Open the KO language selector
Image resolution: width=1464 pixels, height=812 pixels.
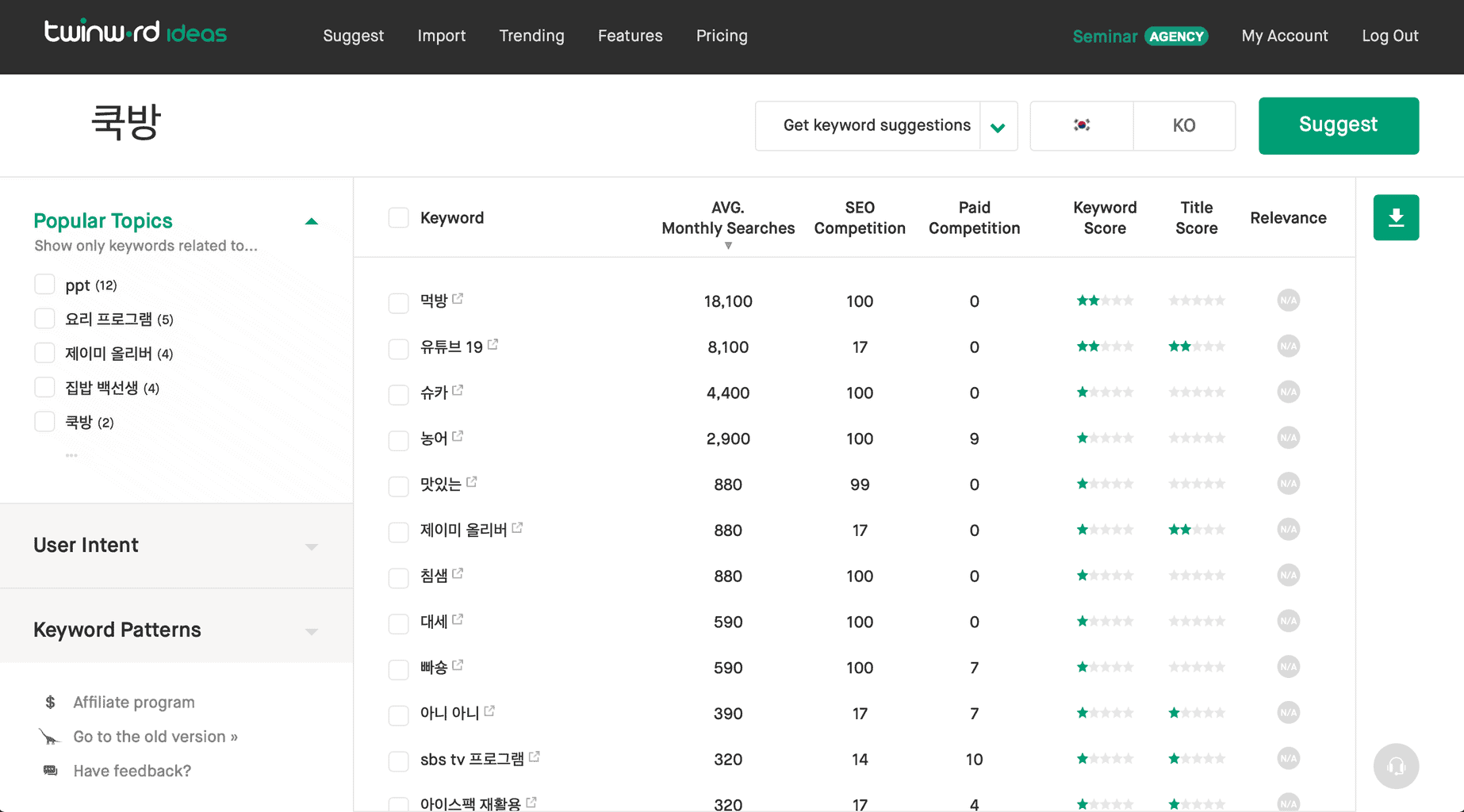1184,125
